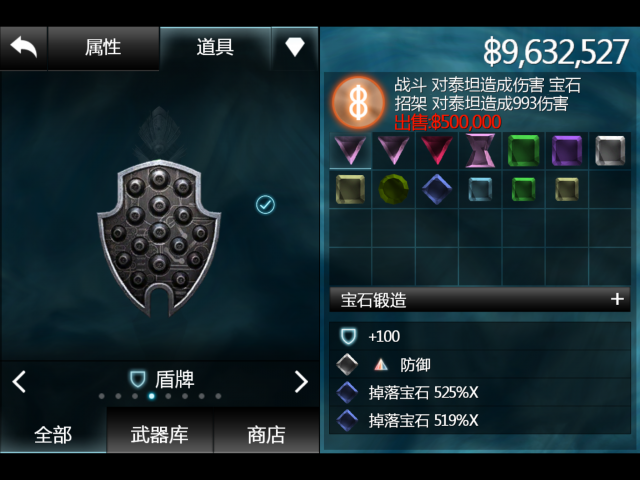Screen dimensions: 640x480
Task: Select the small light-blue square gem
Action: click(480, 189)
